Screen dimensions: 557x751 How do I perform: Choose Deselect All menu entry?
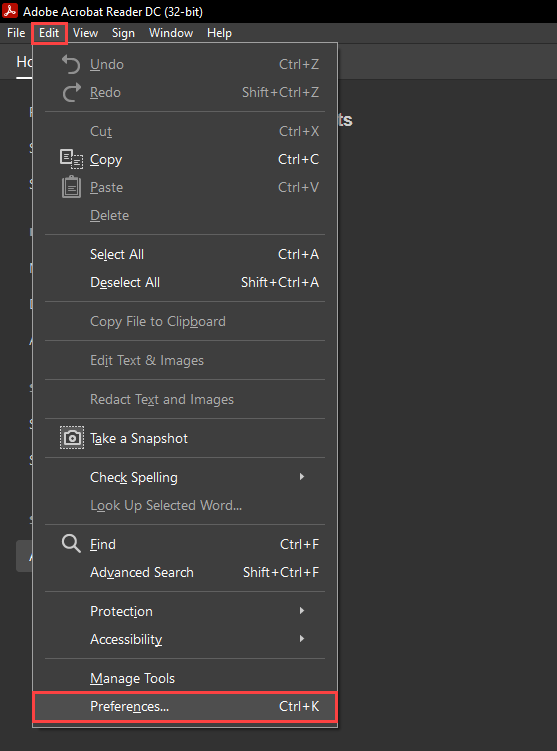pos(185,283)
